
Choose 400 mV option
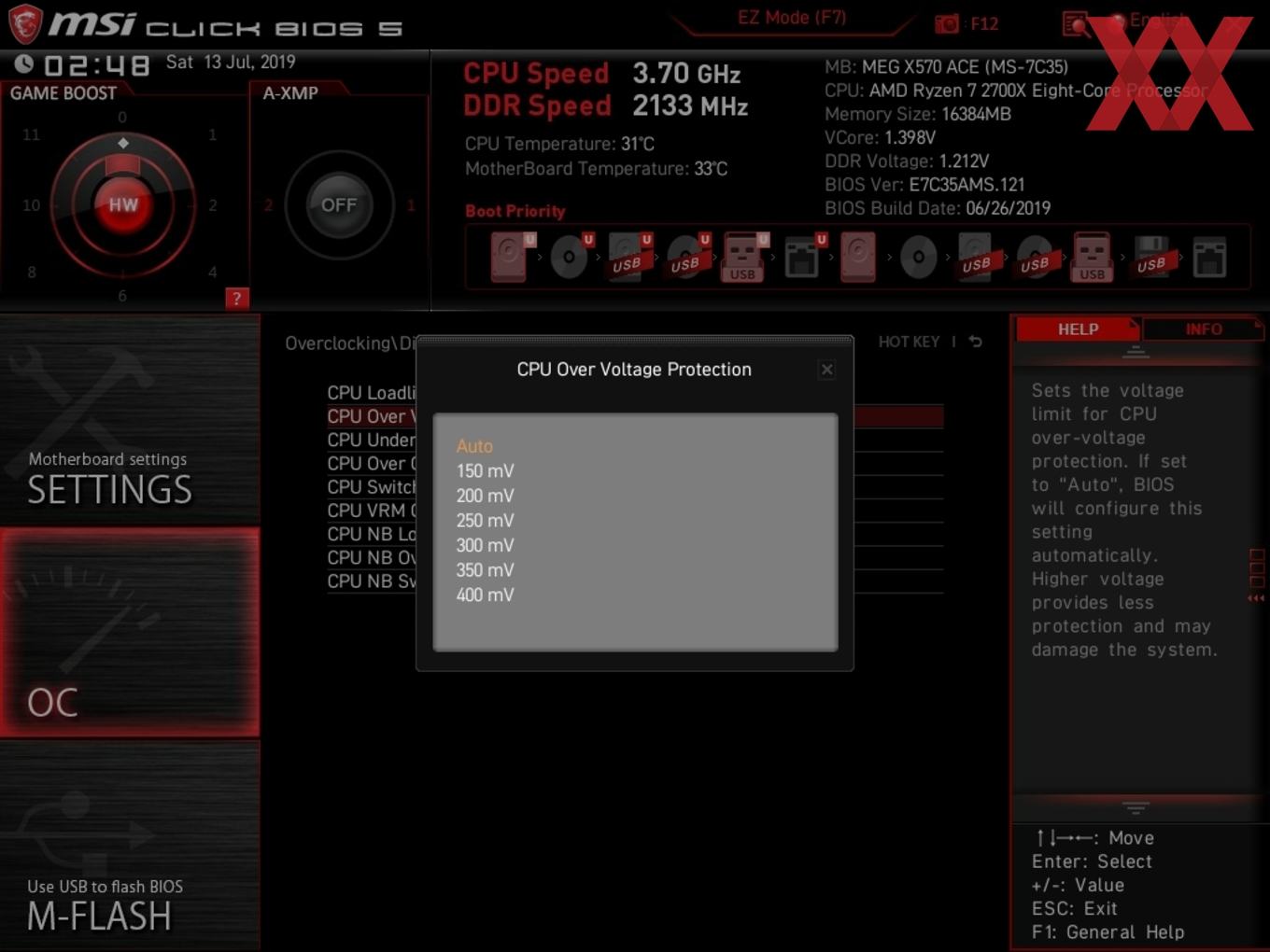pos(485,595)
